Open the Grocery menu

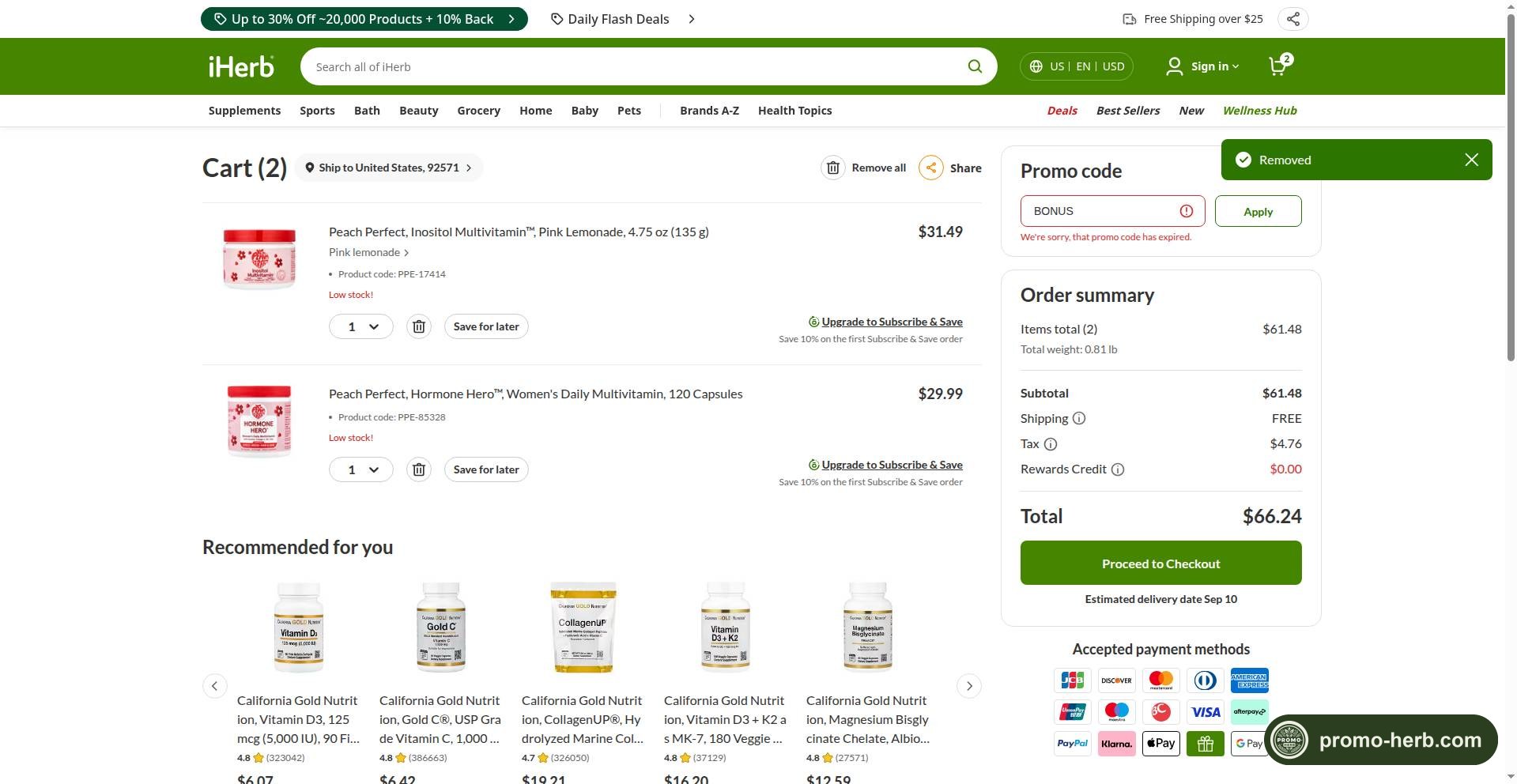point(478,111)
